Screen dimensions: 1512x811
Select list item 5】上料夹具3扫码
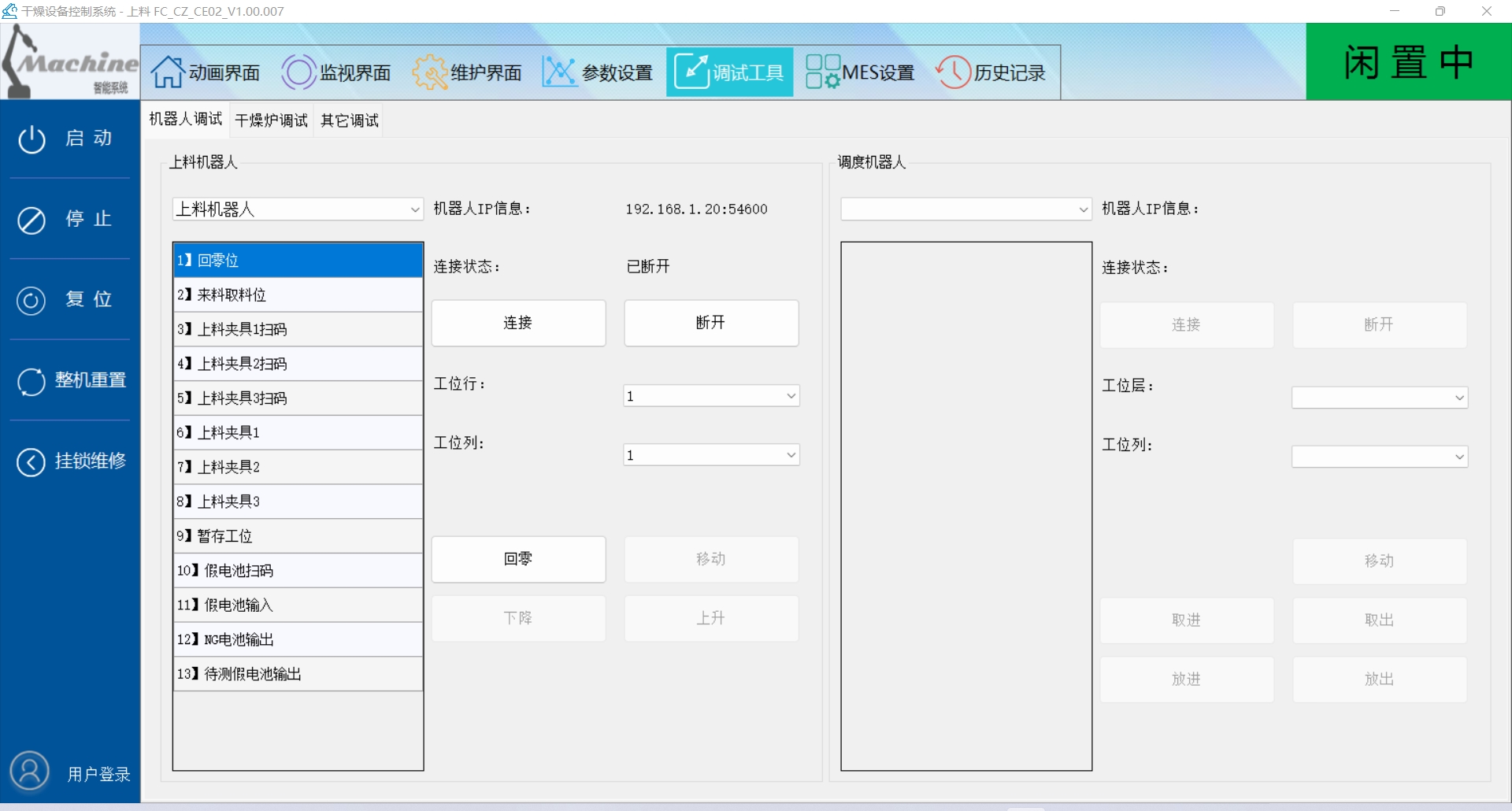[298, 398]
